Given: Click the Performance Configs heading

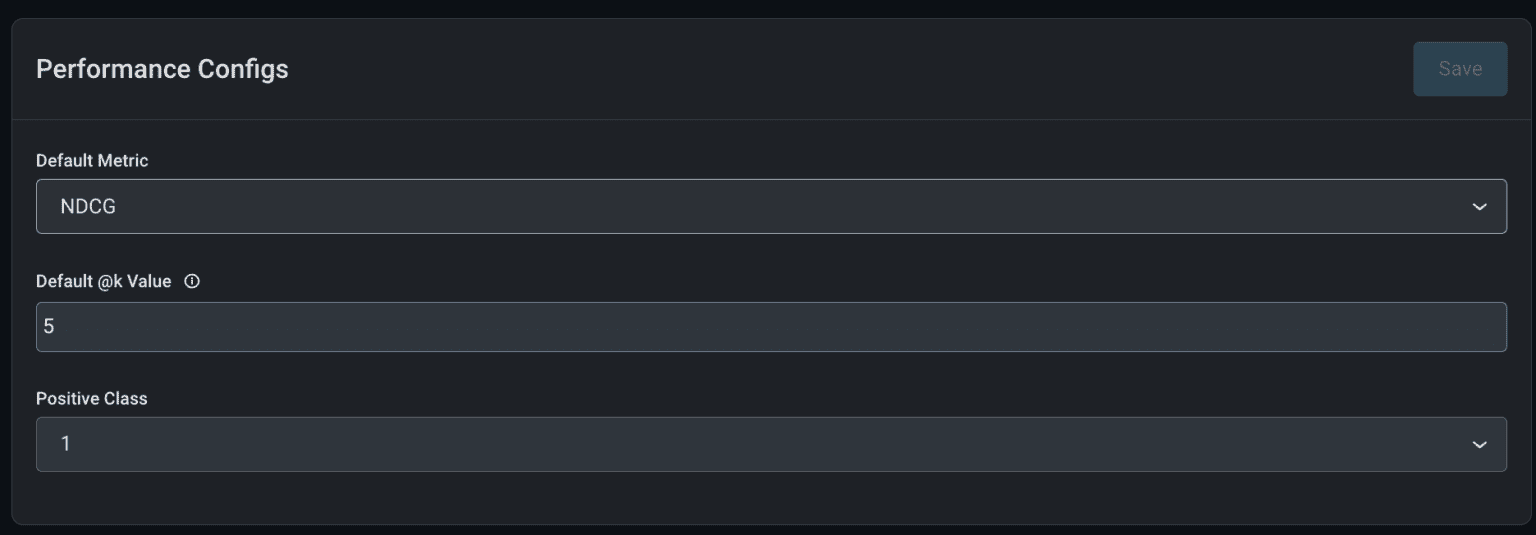Looking at the screenshot, I should tap(162, 69).
